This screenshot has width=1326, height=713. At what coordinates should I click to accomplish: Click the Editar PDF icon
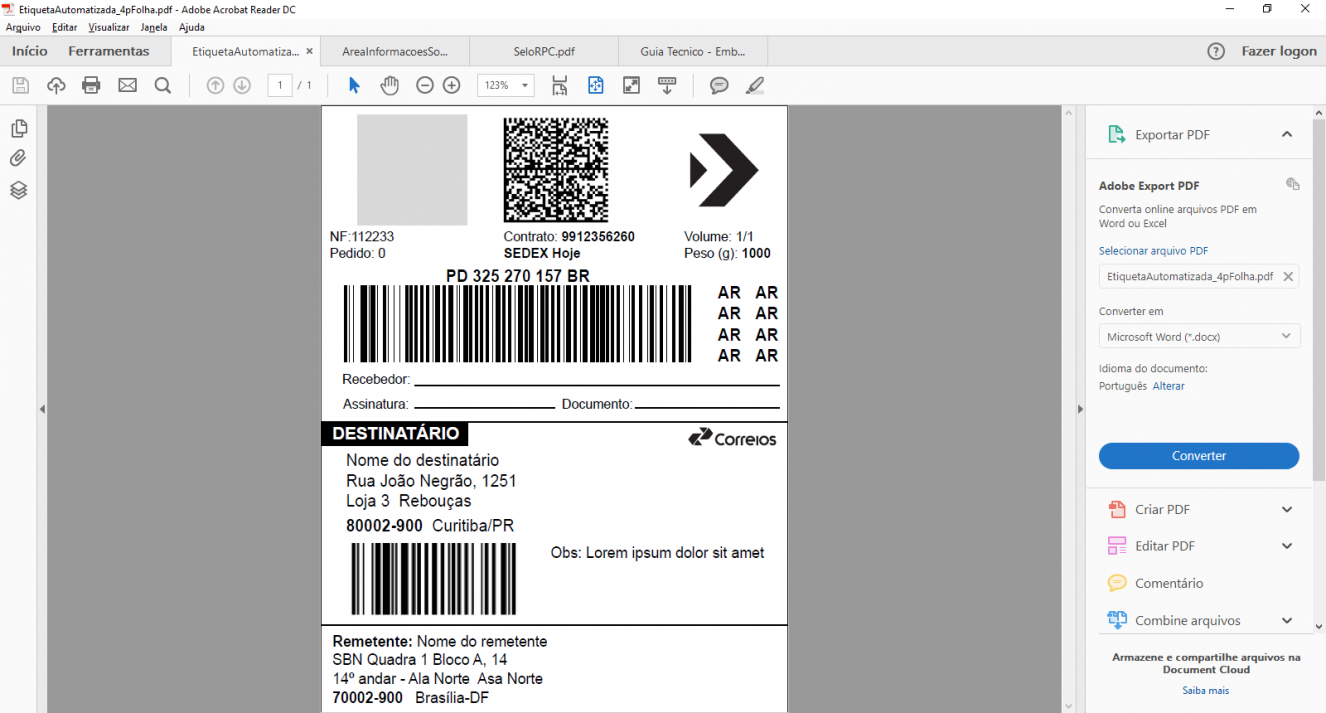(x=1117, y=547)
